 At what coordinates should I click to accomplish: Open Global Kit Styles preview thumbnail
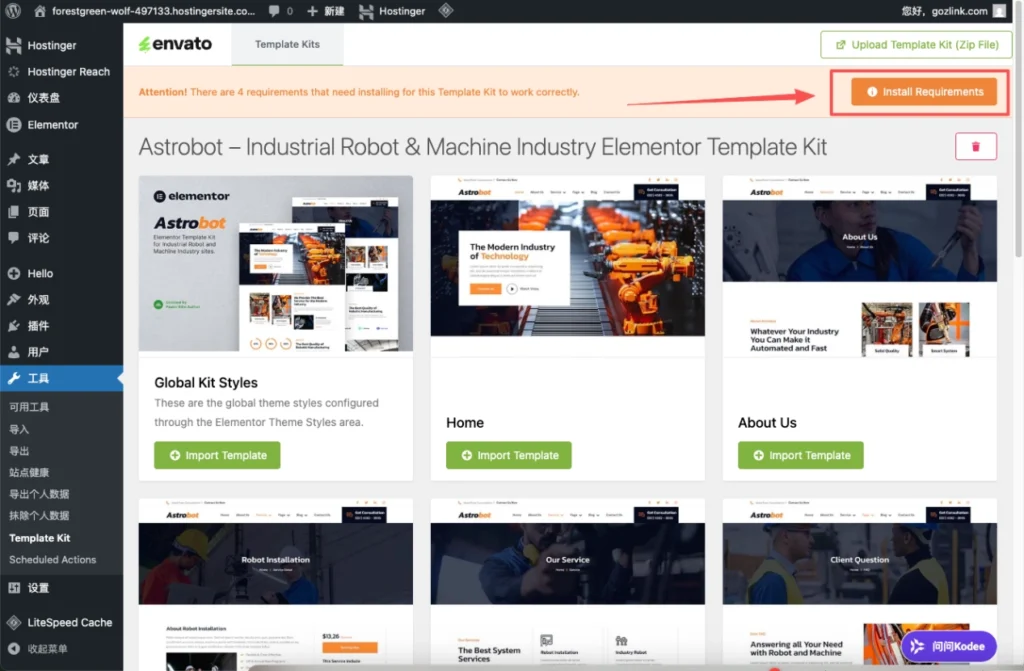click(x=276, y=263)
